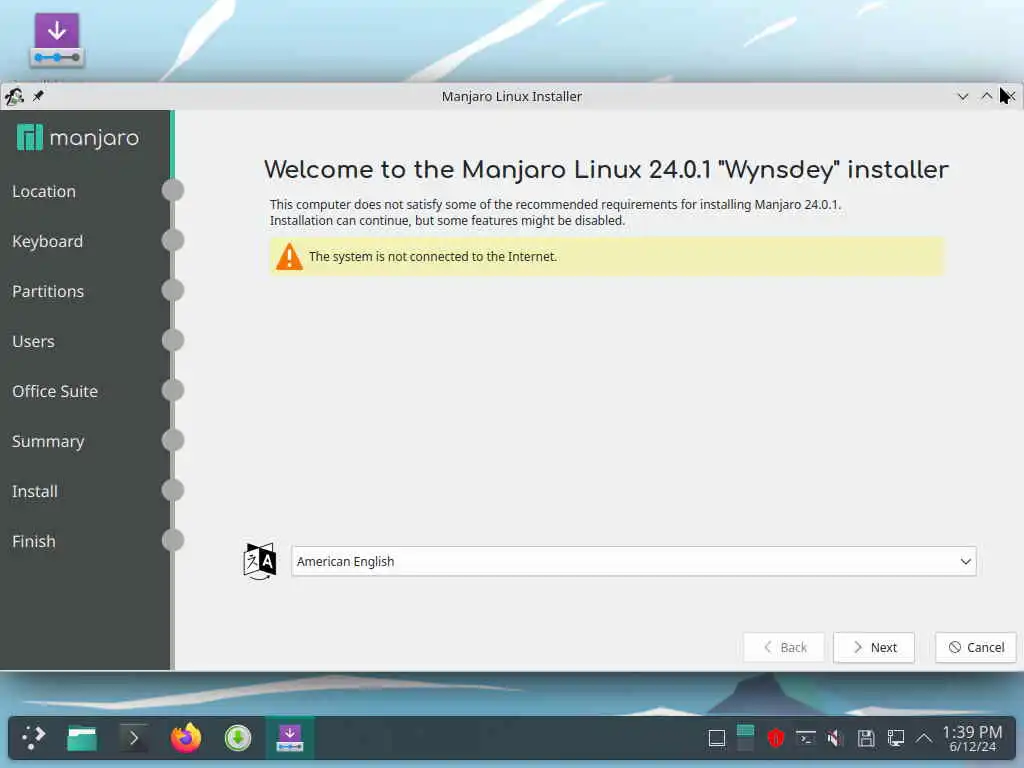Open the green download app on taskbar
Image resolution: width=1024 pixels, height=768 pixels.
coord(238,738)
